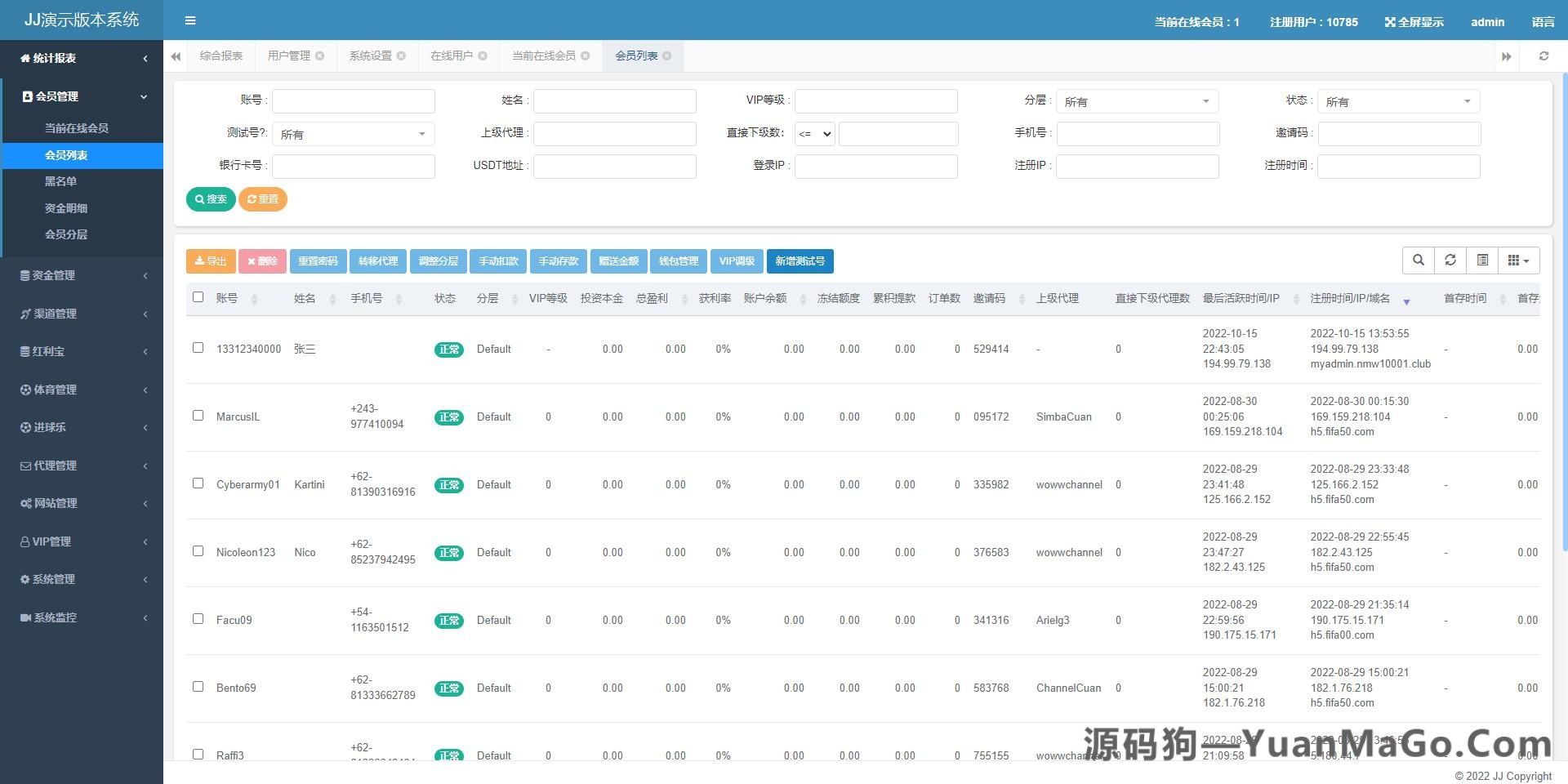
Task: Click the 新增测试号 button
Action: 800,261
